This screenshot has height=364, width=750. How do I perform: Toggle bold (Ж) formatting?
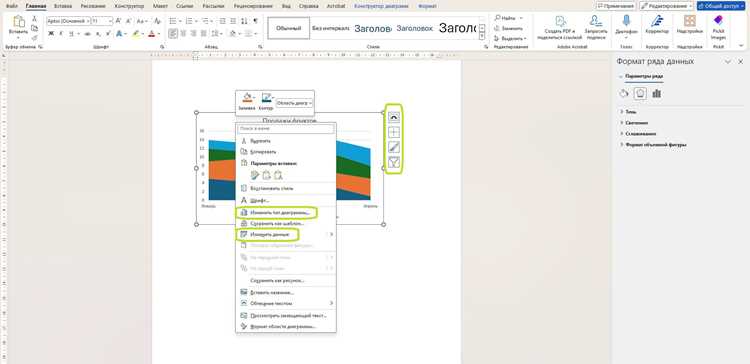pos(51,33)
